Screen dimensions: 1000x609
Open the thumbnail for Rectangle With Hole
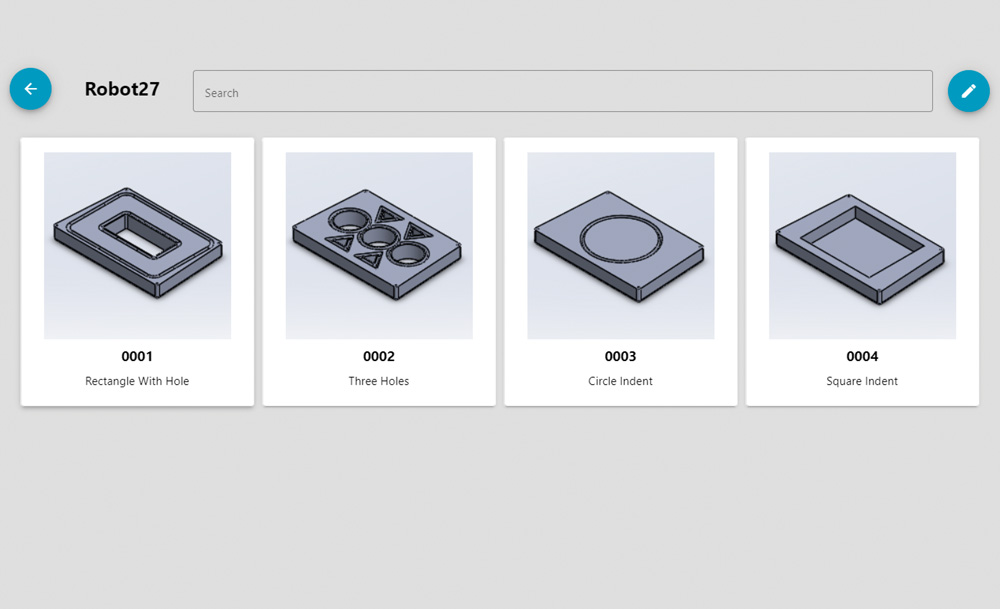tap(136, 244)
